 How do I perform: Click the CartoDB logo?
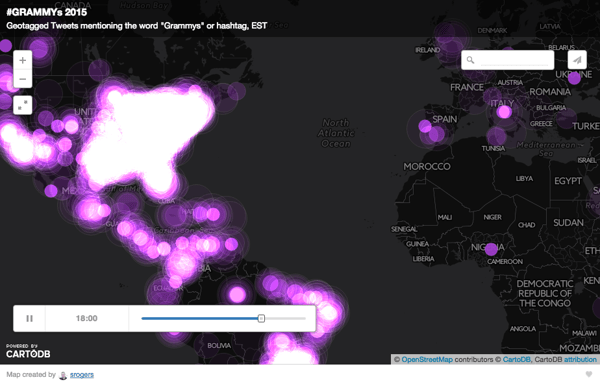(28, 351)
